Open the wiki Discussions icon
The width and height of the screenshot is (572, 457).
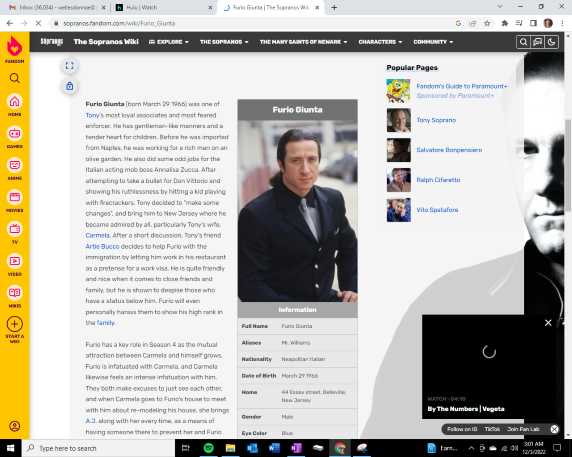pos(537,42)
